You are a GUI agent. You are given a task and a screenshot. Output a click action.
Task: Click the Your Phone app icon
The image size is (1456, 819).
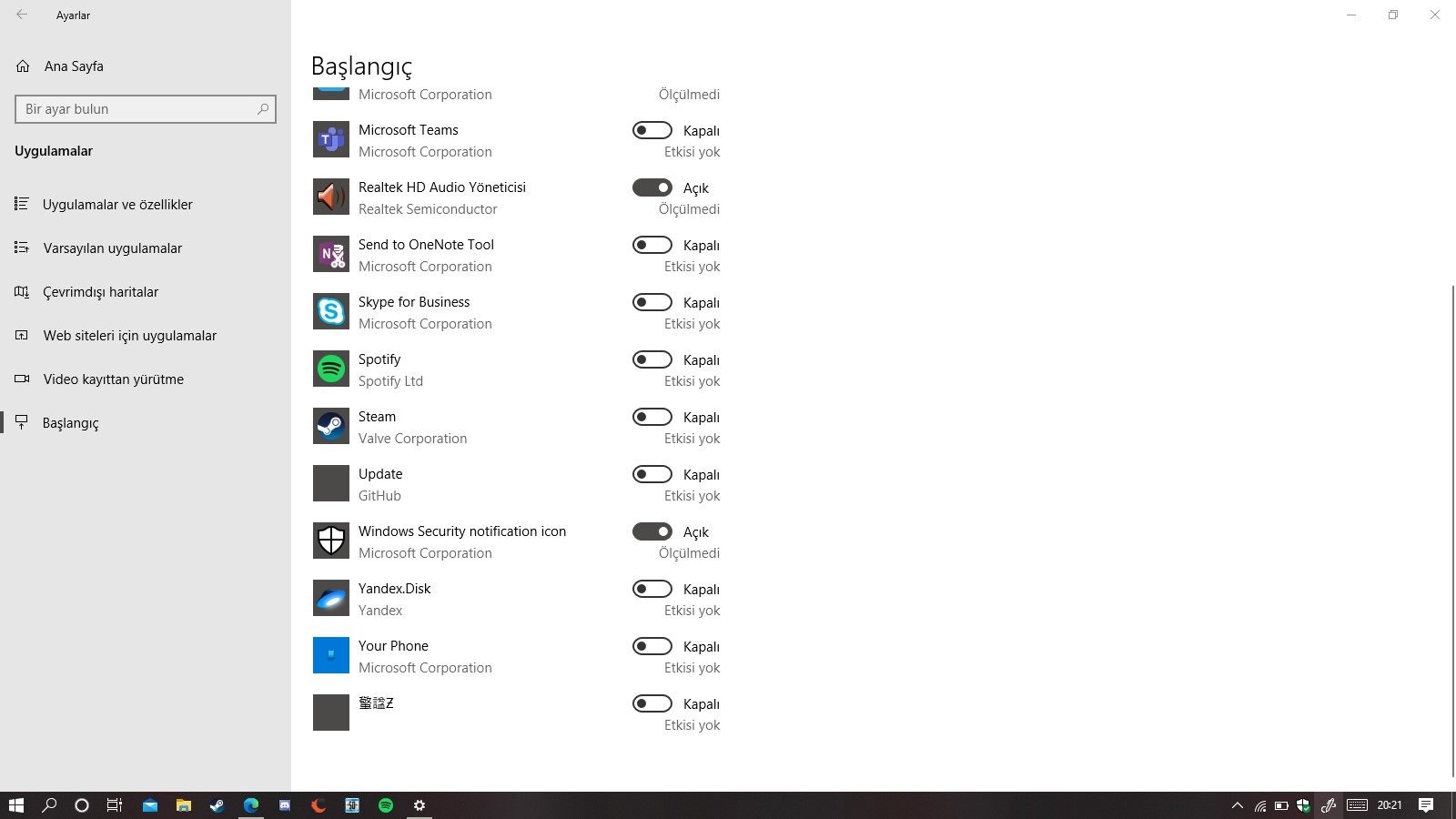pyautogui.click(x=331, y=656)
